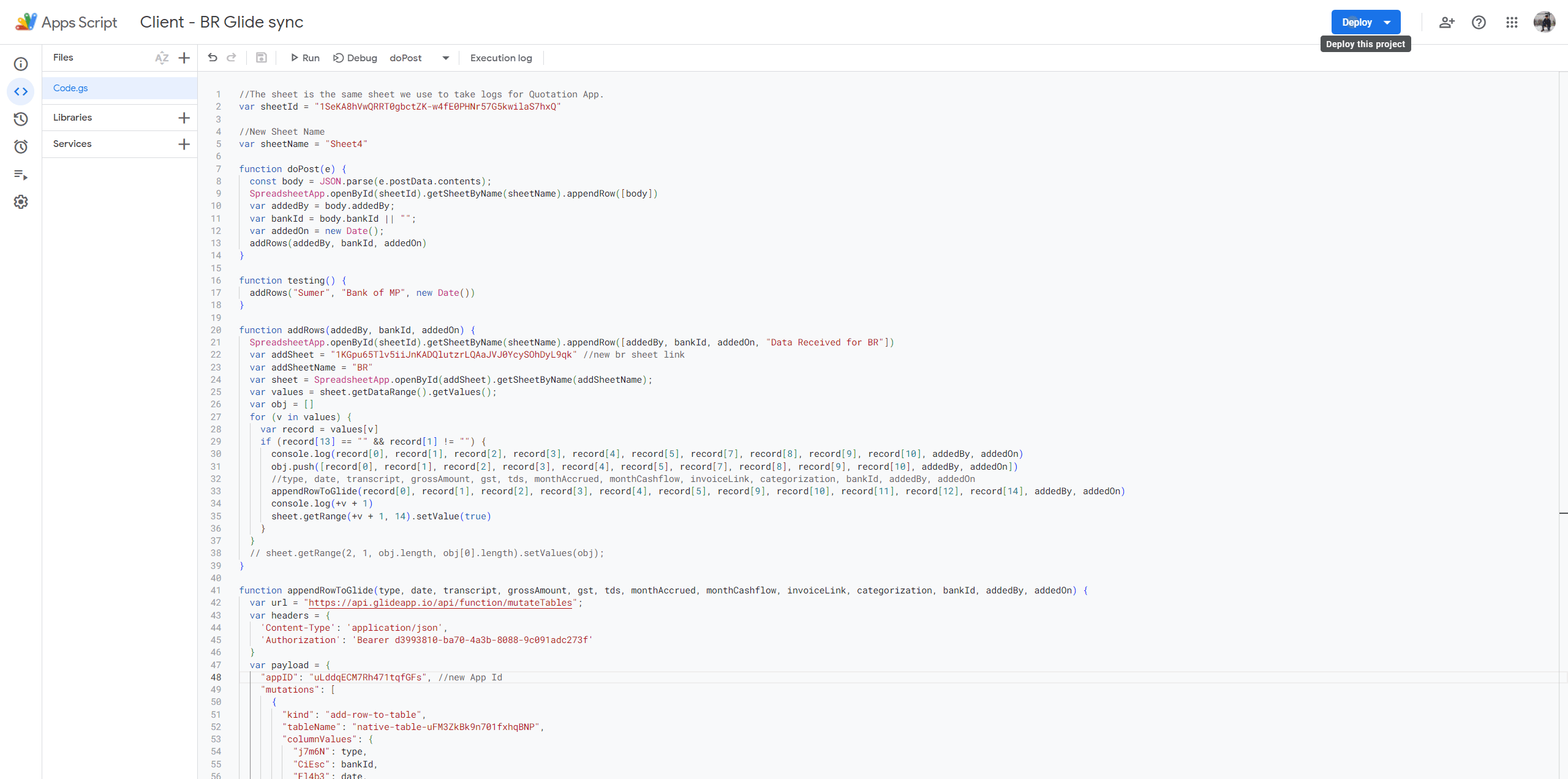Image resolution: width=1568 pixels, height=779 pixels.
Task: Add a new file with the plus
Action: pyautogui.click(x=184, y=58)
